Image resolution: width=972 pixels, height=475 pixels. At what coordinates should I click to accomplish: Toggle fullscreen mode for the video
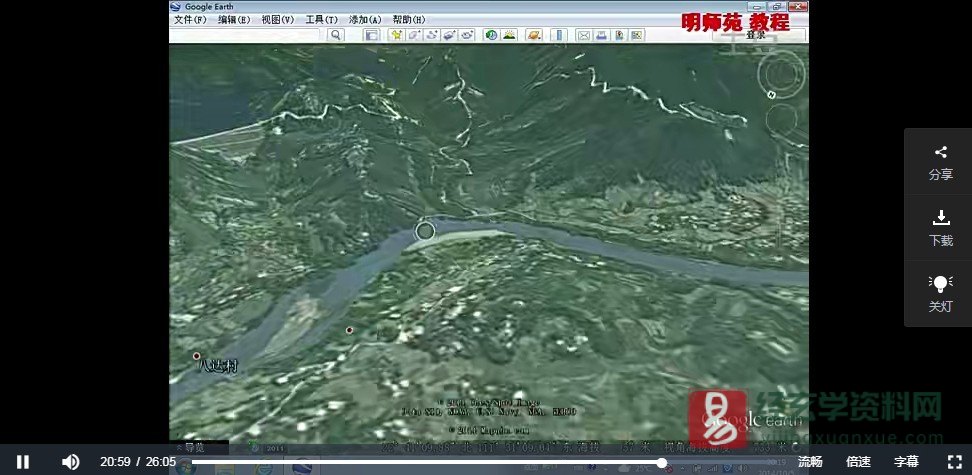click(x=955, y=462)
